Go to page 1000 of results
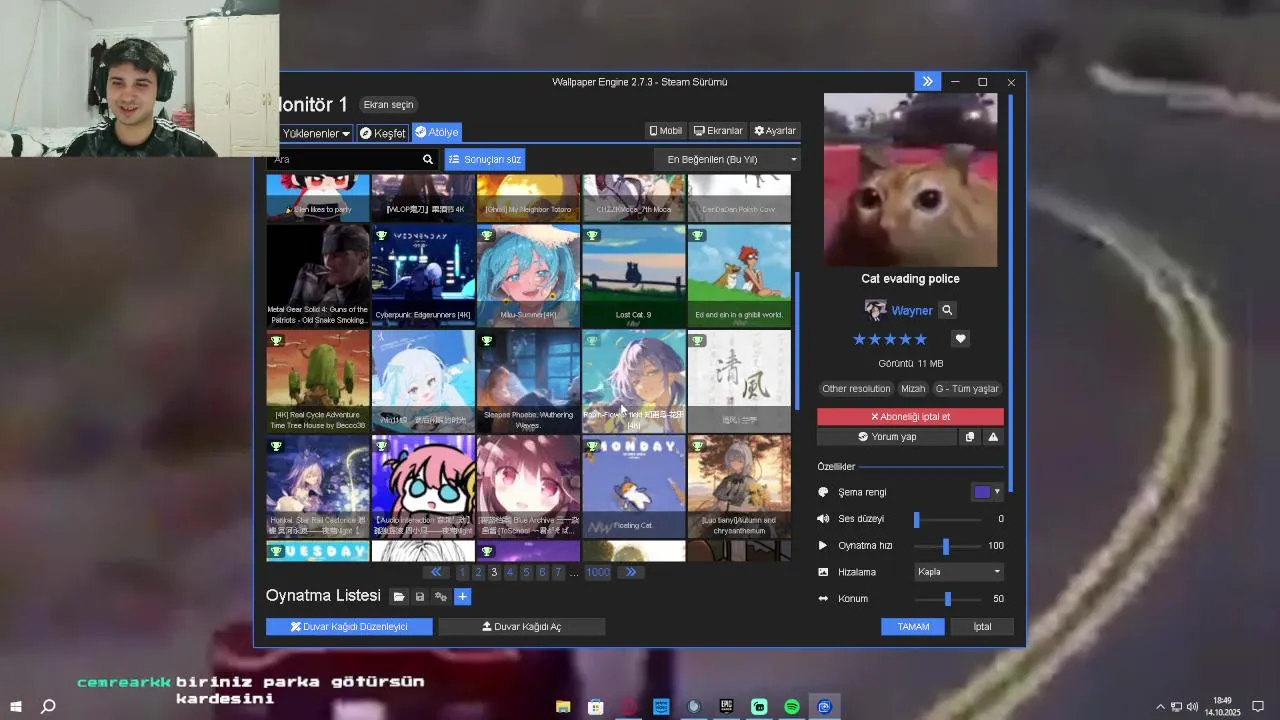The image size is (1280, 720). (x=598, y=572)
